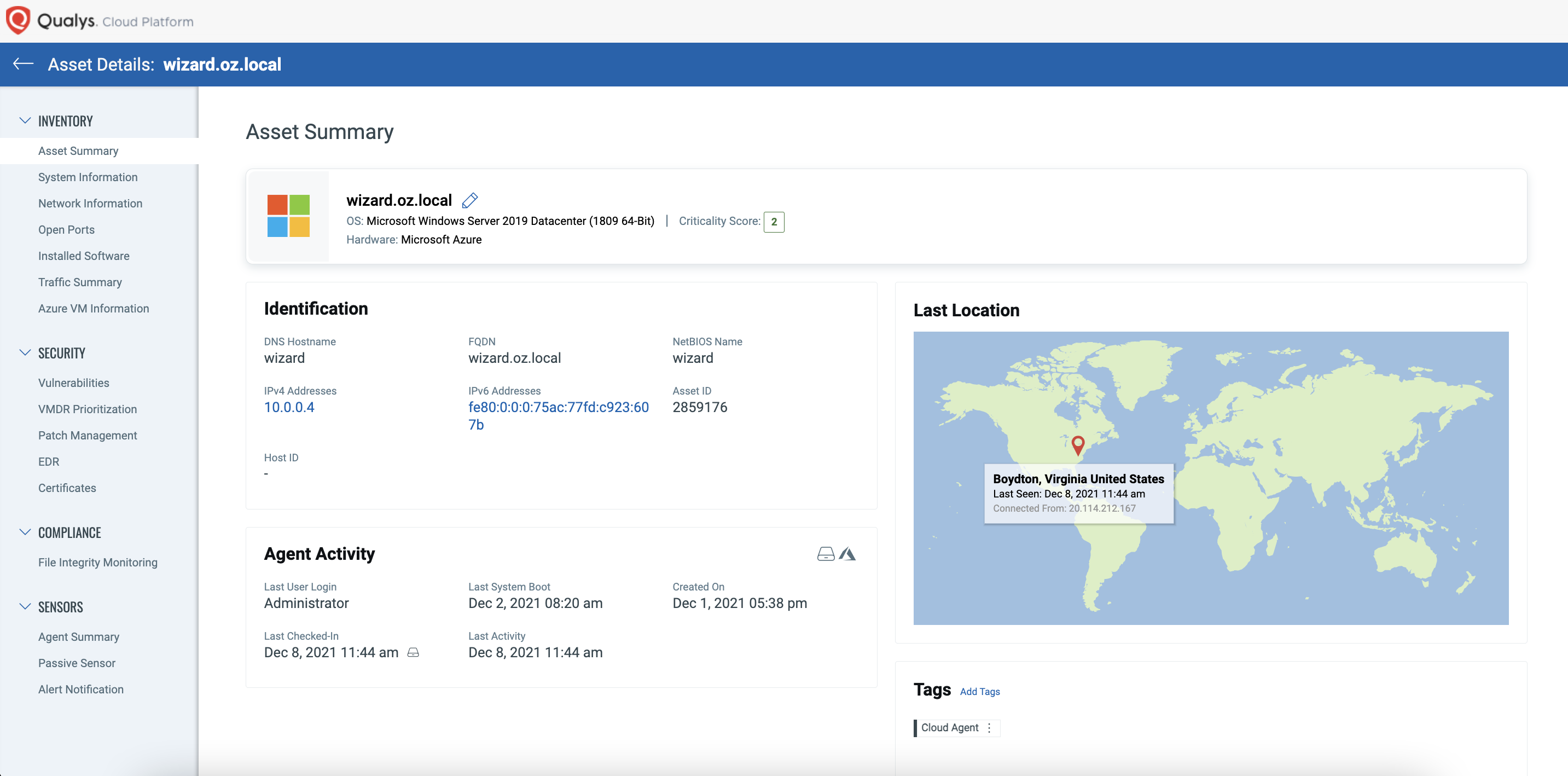Click the back arrow on Asset Details header
Image resolution: width=1568 pixels, height=776 pixels.
coord(22,64)
